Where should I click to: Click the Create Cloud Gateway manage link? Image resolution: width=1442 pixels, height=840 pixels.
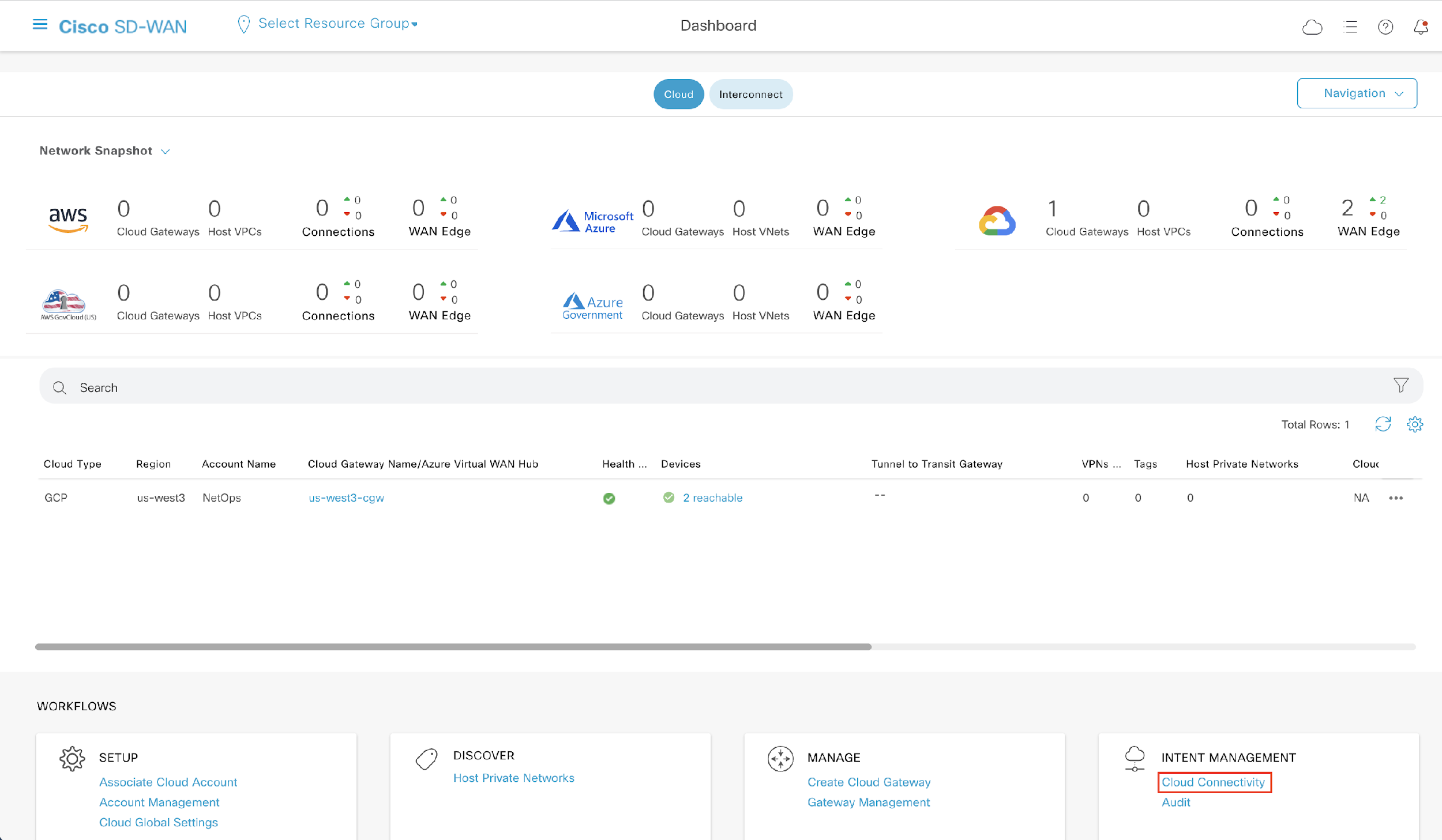869,782
